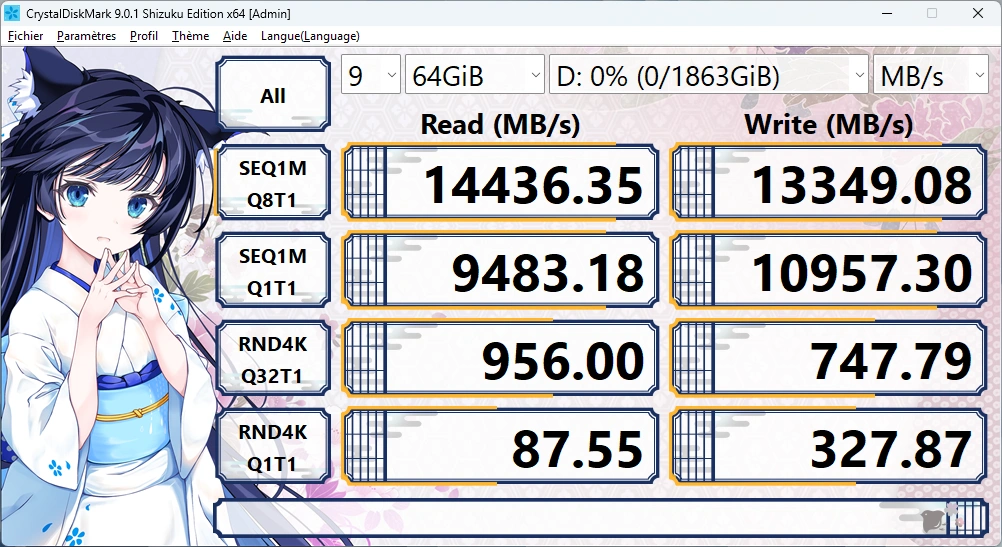1002x547 pixels.
Task: Click the 327.87 write result
Action: pos(828,447)
